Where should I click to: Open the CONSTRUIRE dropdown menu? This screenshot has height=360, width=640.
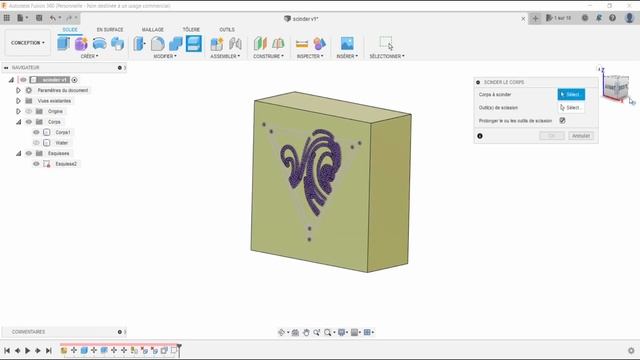[268, 56]
